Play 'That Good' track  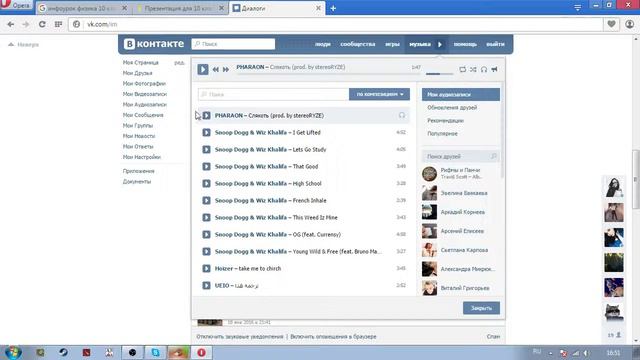(x=207, y=167)
